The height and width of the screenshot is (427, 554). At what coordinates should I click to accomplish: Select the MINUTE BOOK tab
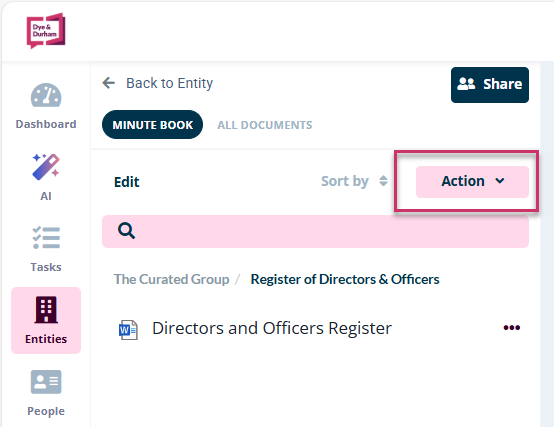[153, 125]
